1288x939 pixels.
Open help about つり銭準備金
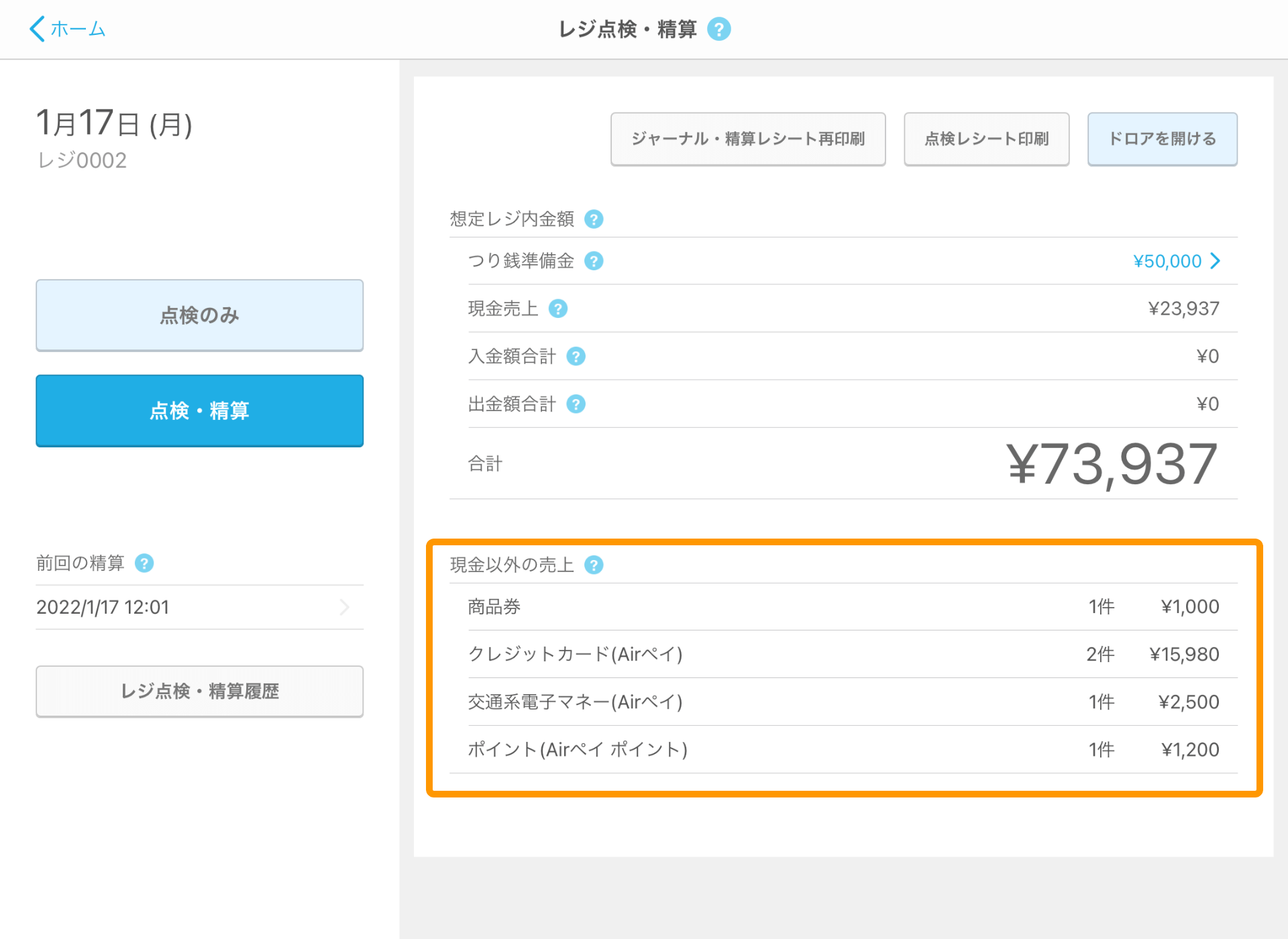(593, 261)
